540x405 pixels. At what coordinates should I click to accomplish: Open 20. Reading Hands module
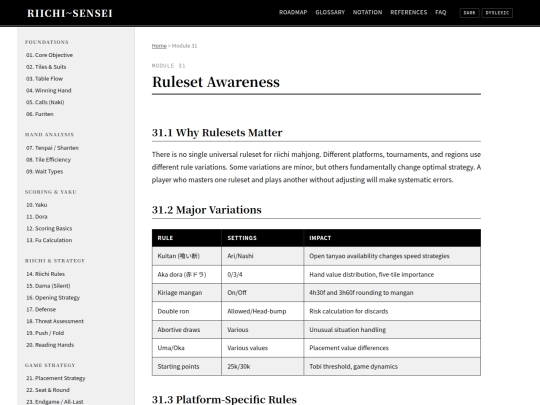coord(50,345)
